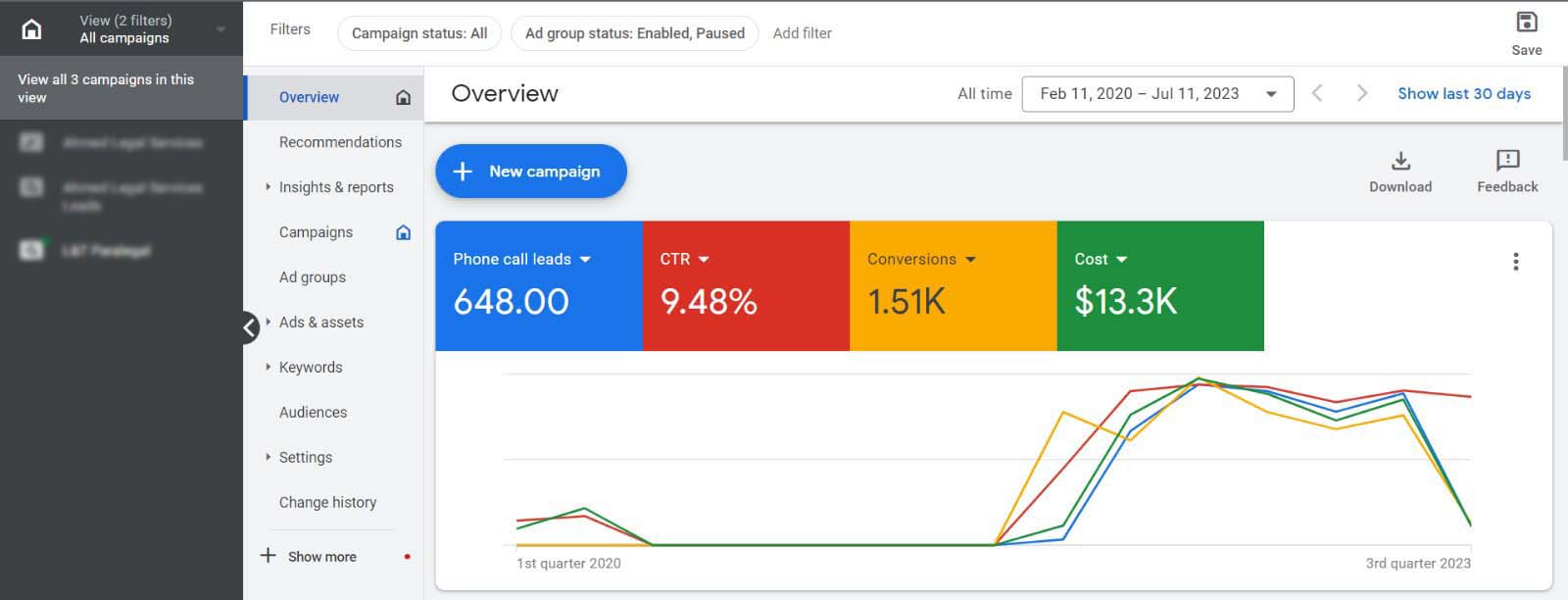Open Phone call leads metric dropdown
The width and height of the screenshot is (1568, 600).
tap(585, 260)
